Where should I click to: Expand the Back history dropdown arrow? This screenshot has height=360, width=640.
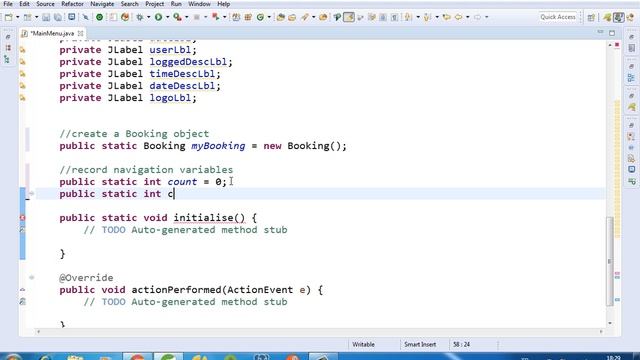pos(467,17)
